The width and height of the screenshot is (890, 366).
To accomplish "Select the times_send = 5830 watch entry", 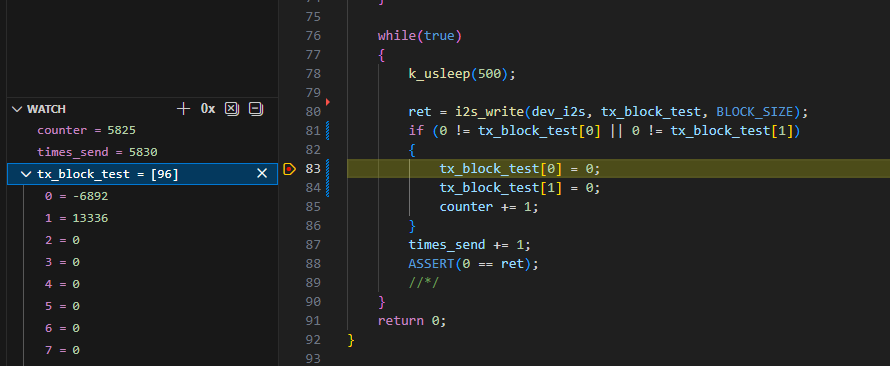I will [142, 152].
